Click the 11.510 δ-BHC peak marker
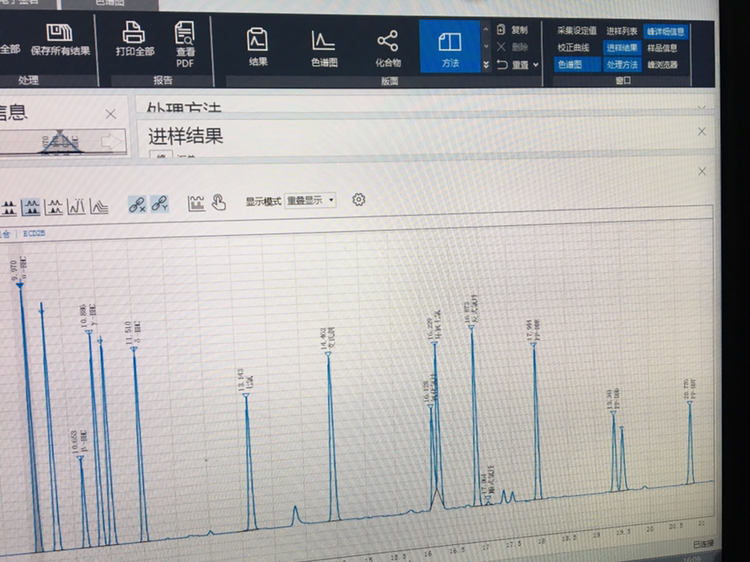The image size is (750, 562). (x=134, y=349)
